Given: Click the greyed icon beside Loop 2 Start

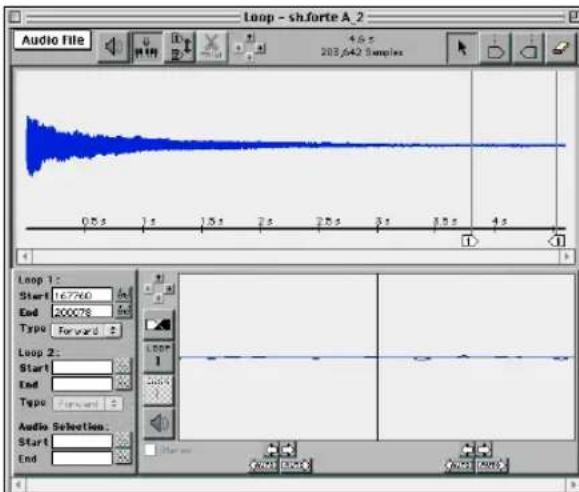Looking at the screenshot, I should (123, 366).
